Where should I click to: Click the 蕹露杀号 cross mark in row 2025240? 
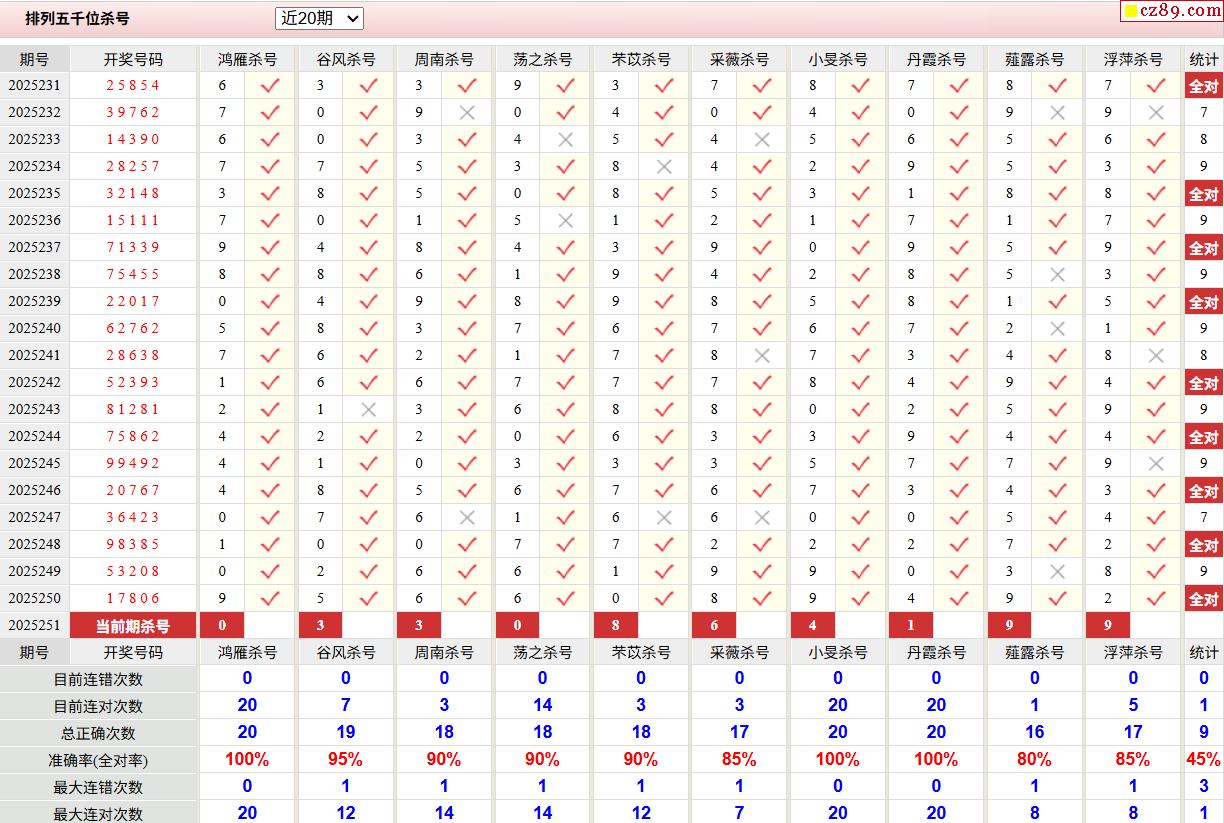[x=1057, y=329]
